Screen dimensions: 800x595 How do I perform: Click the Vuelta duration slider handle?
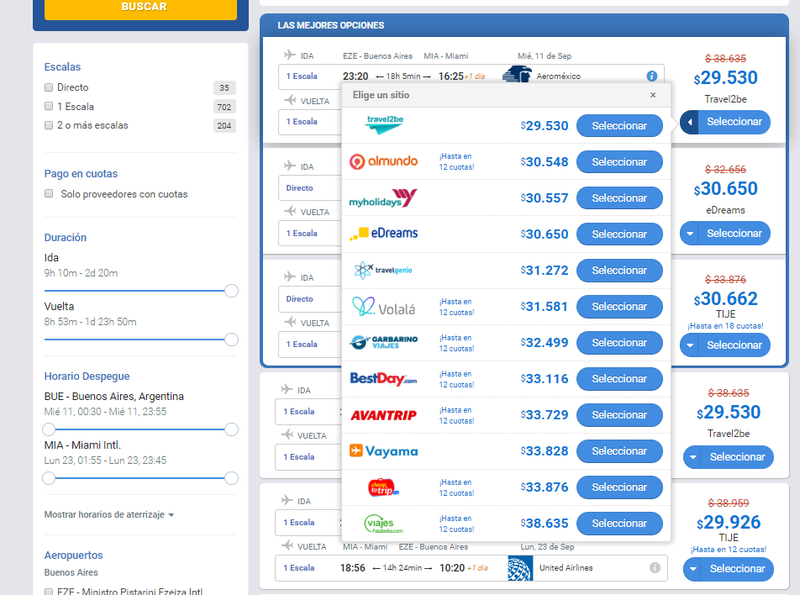click(x=231, y=339)
